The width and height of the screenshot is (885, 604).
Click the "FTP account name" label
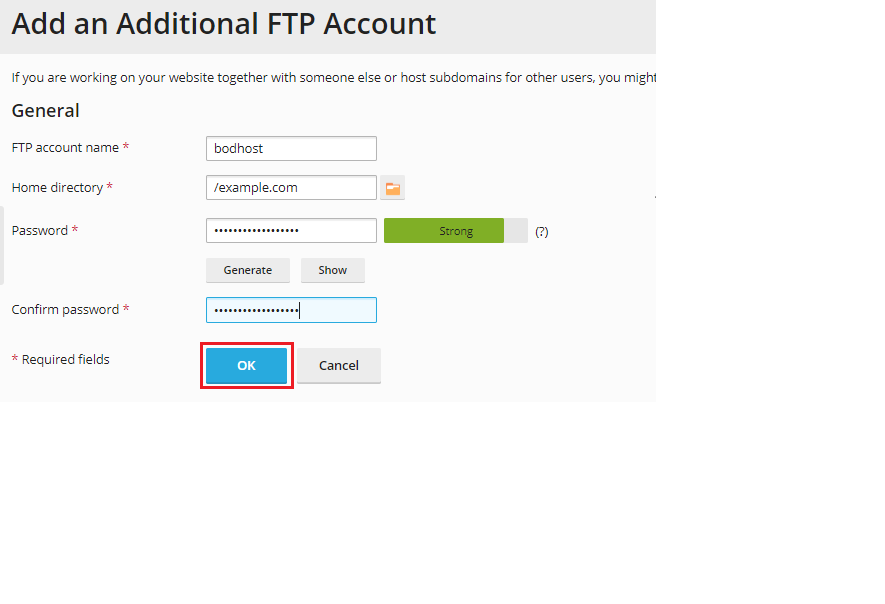click(x=65, y=147)
